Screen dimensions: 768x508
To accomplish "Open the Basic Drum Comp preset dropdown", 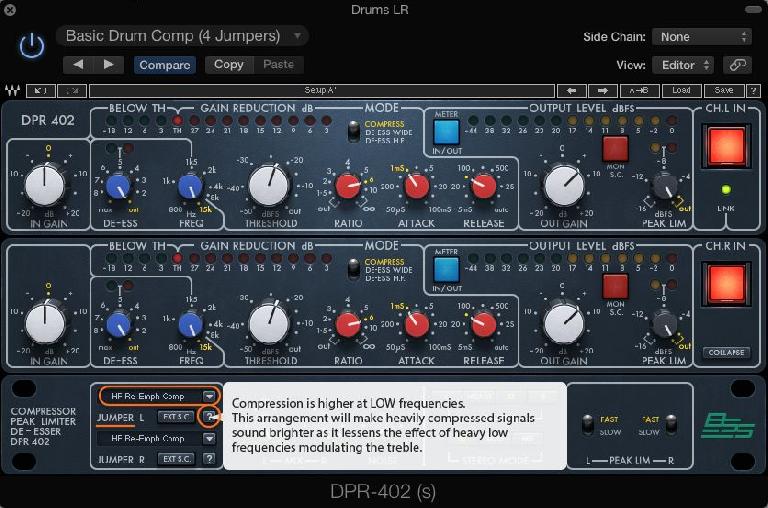I will click(x=182, y=36).
